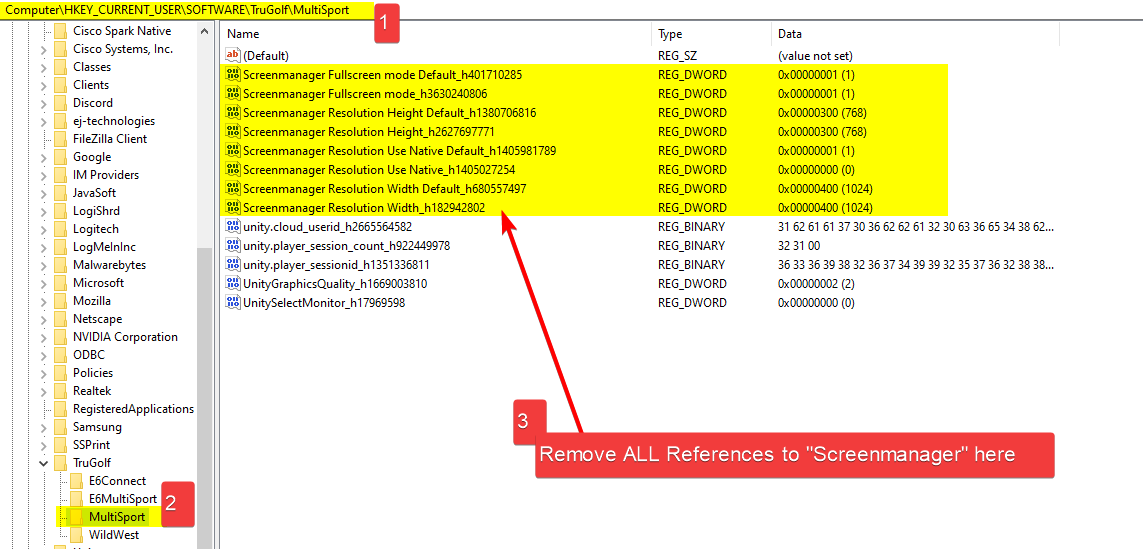Screen dimensions: 1143x549
Task: Select the E6Connect subkey
Action: 117,481
